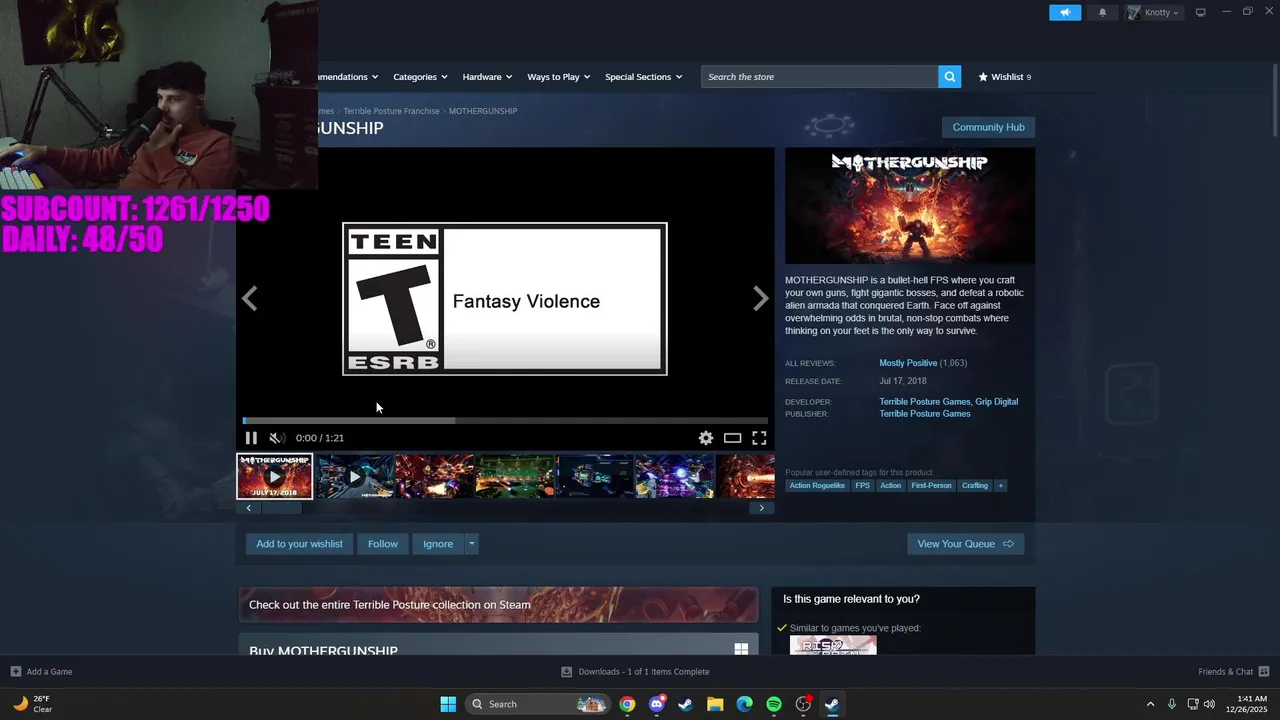Open Steam announcements megaphone icon
The image size is (1280, 720).
point(1065,12)
